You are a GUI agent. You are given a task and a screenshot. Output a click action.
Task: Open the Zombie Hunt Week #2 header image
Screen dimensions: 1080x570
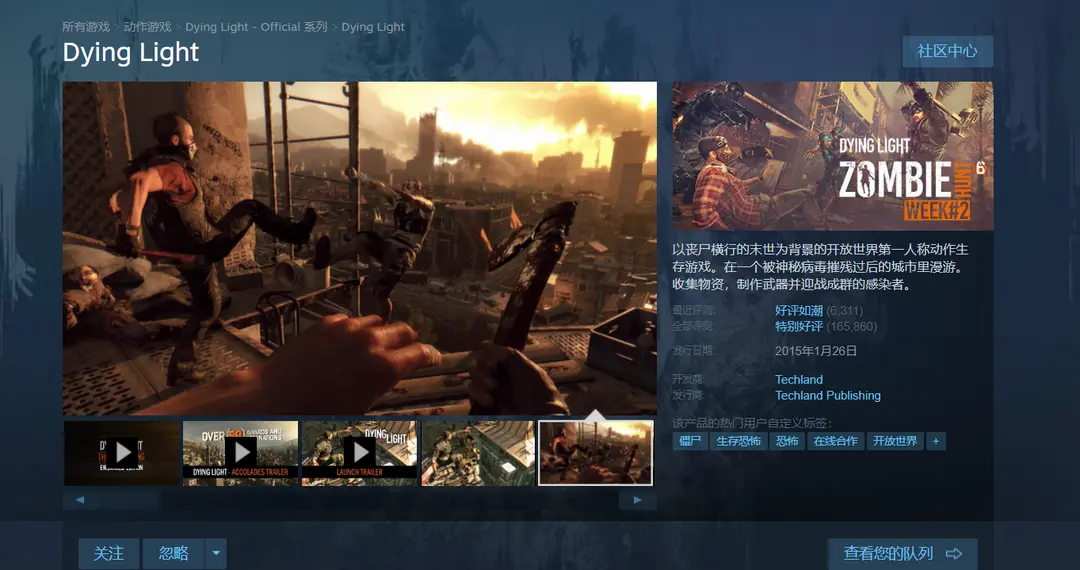pos(833,156)
